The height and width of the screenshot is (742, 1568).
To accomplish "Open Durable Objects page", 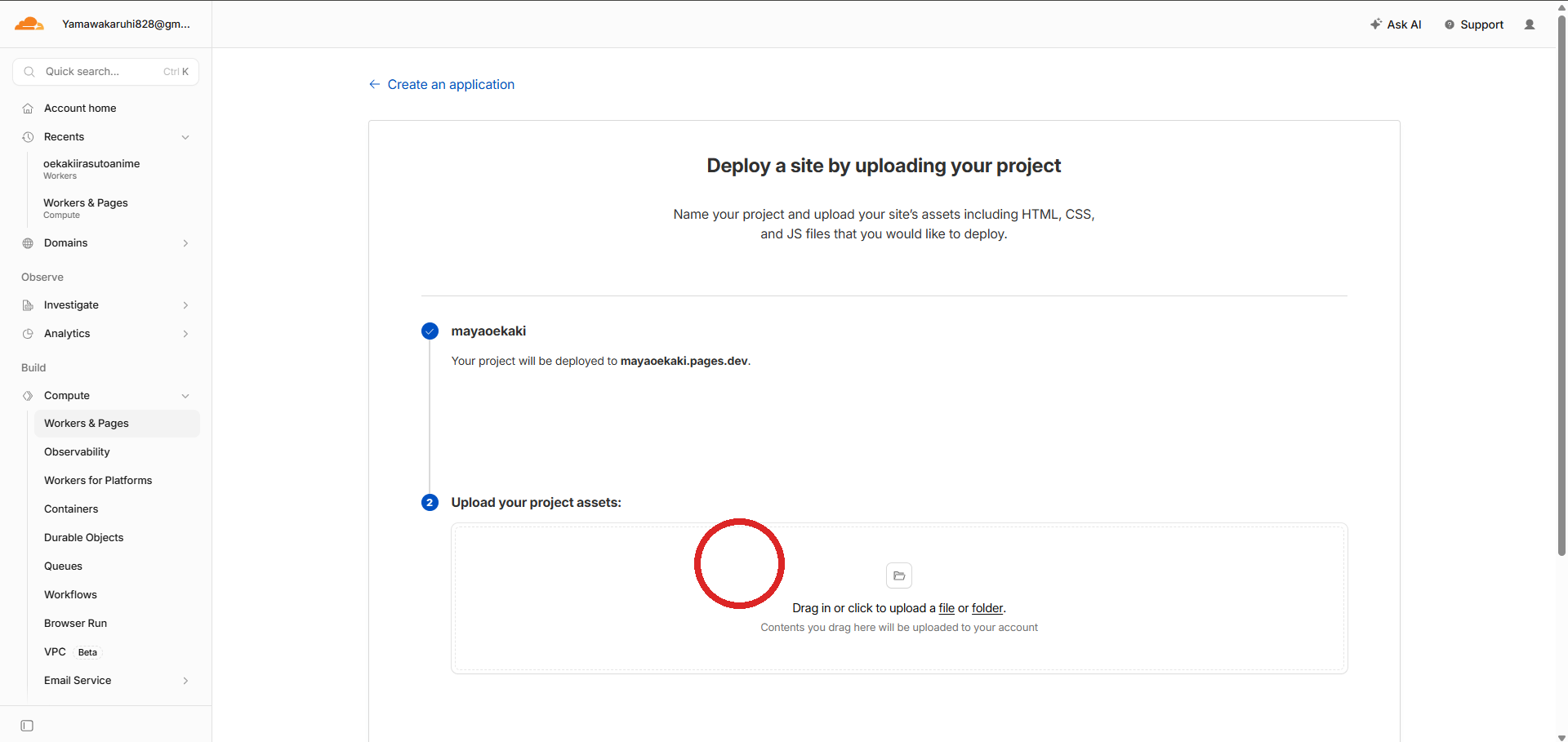I will pyautogui.click(x=84, y=538).
